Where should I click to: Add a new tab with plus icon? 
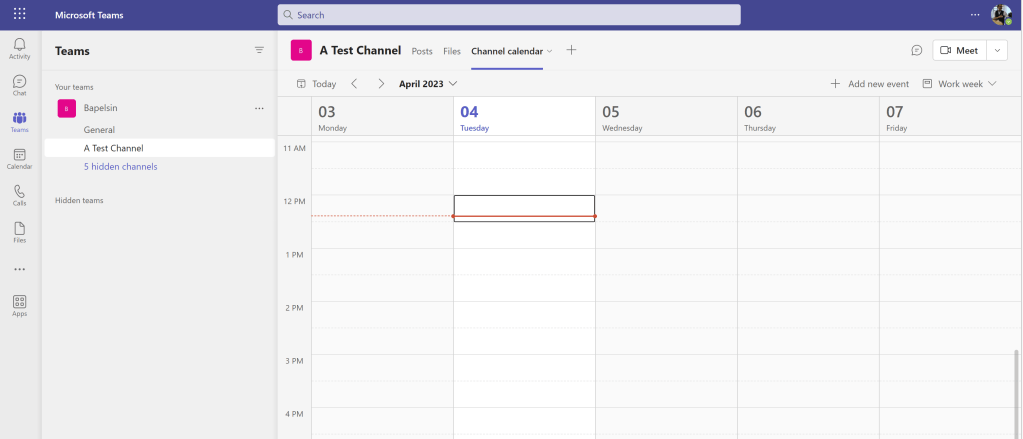(571, 50)
